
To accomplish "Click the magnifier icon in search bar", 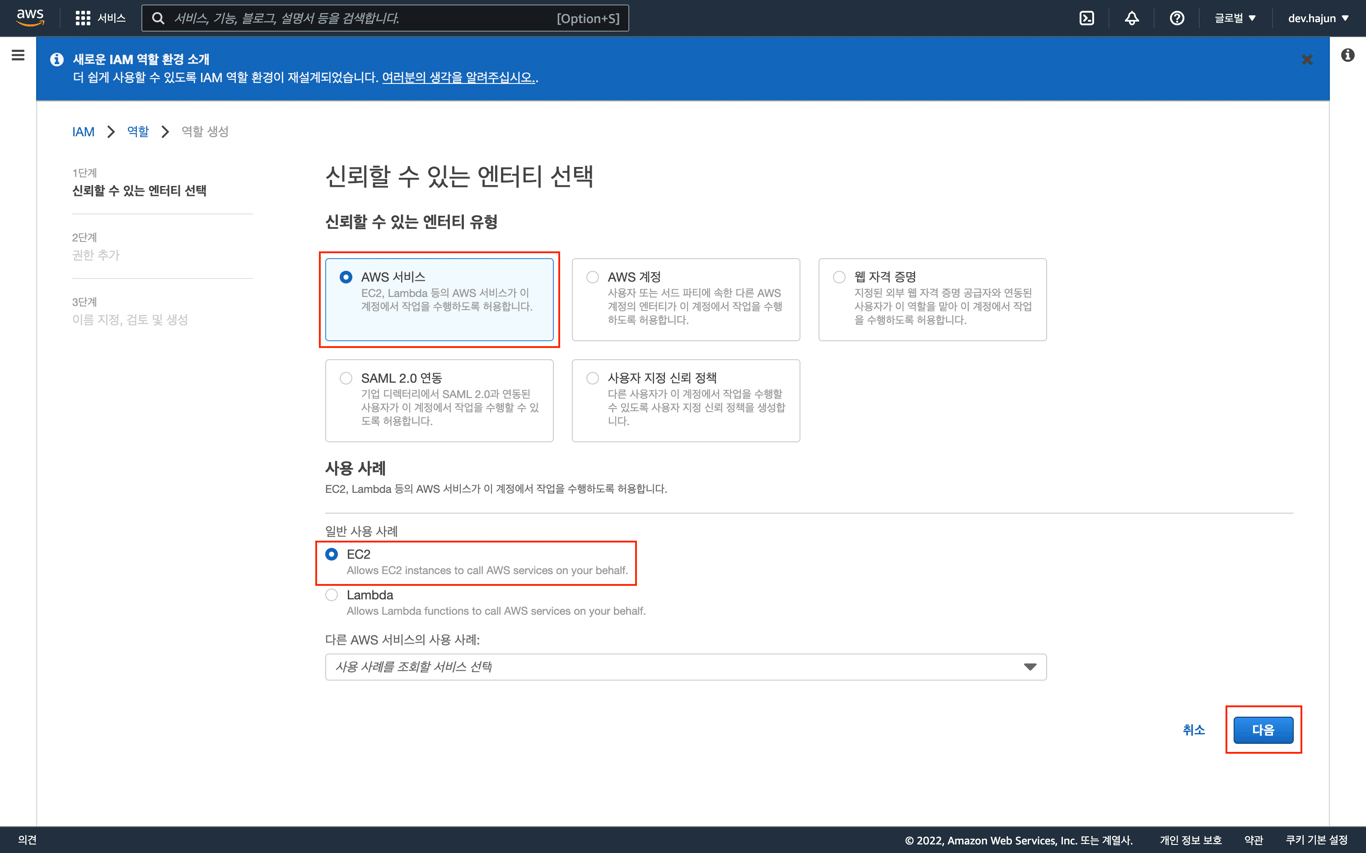I will point(158,18).
